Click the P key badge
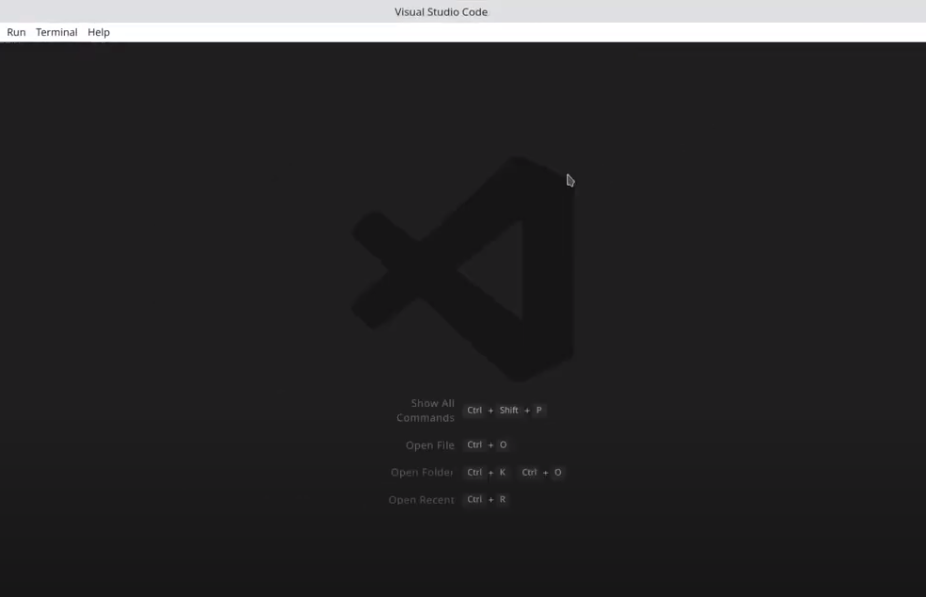The height and width of the screenshot is (597, 926). (x=538, y=410)
